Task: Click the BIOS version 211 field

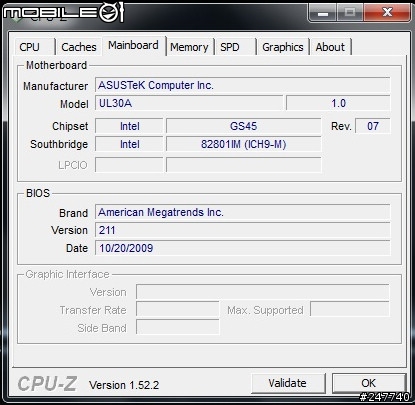Action: 242,230
